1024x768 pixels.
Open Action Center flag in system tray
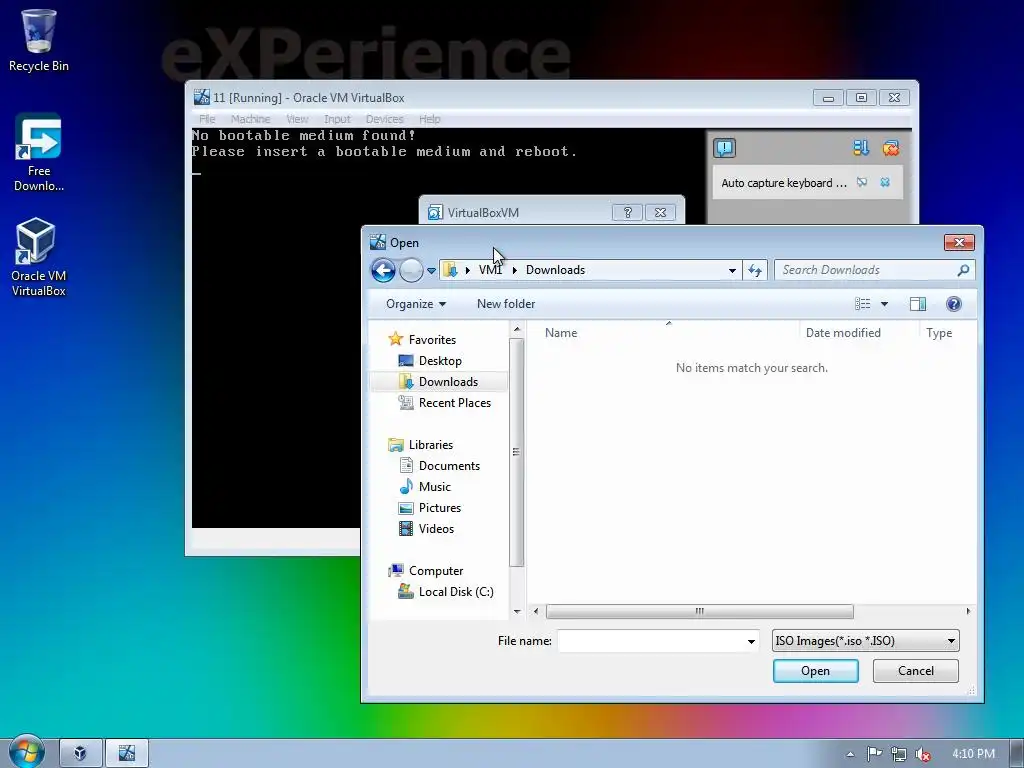[874, 754]
